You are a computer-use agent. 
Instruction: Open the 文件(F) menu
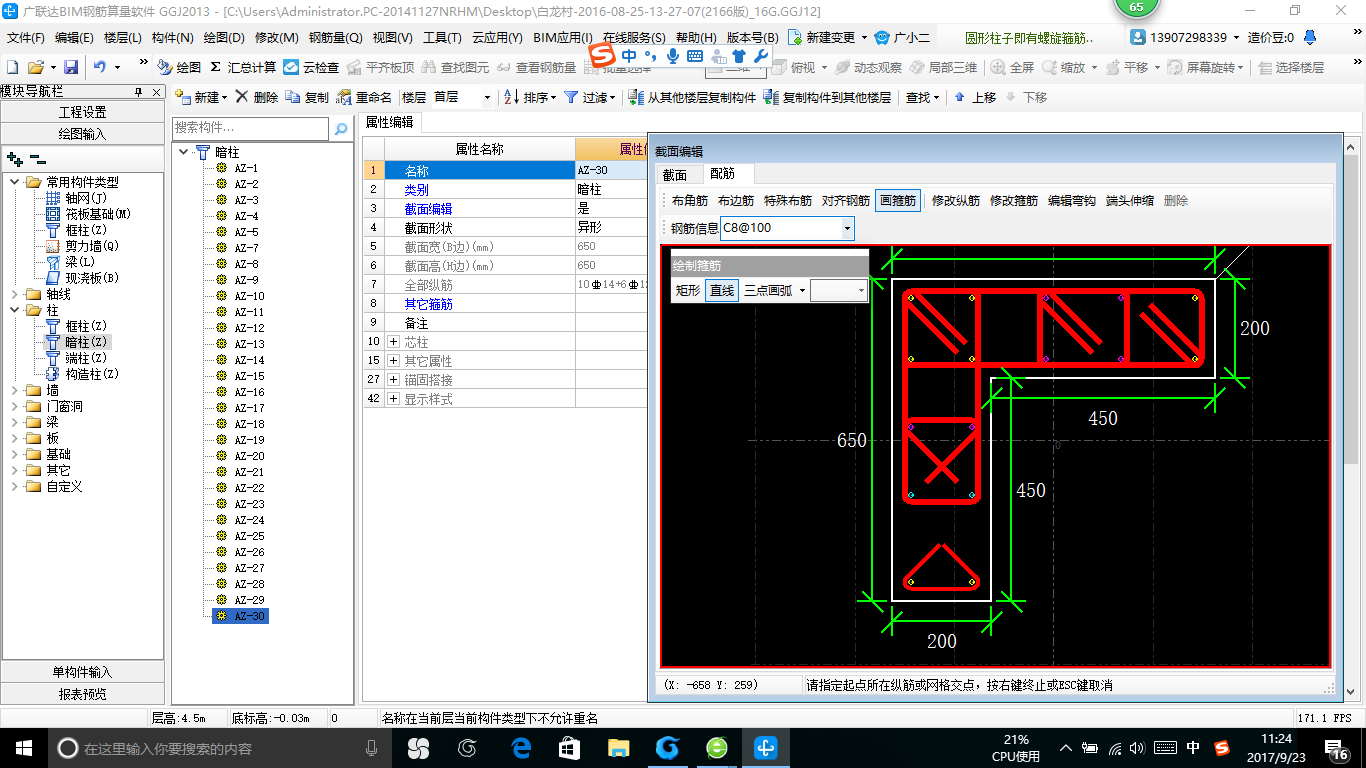pyautogui.click(x=26, y=37)
